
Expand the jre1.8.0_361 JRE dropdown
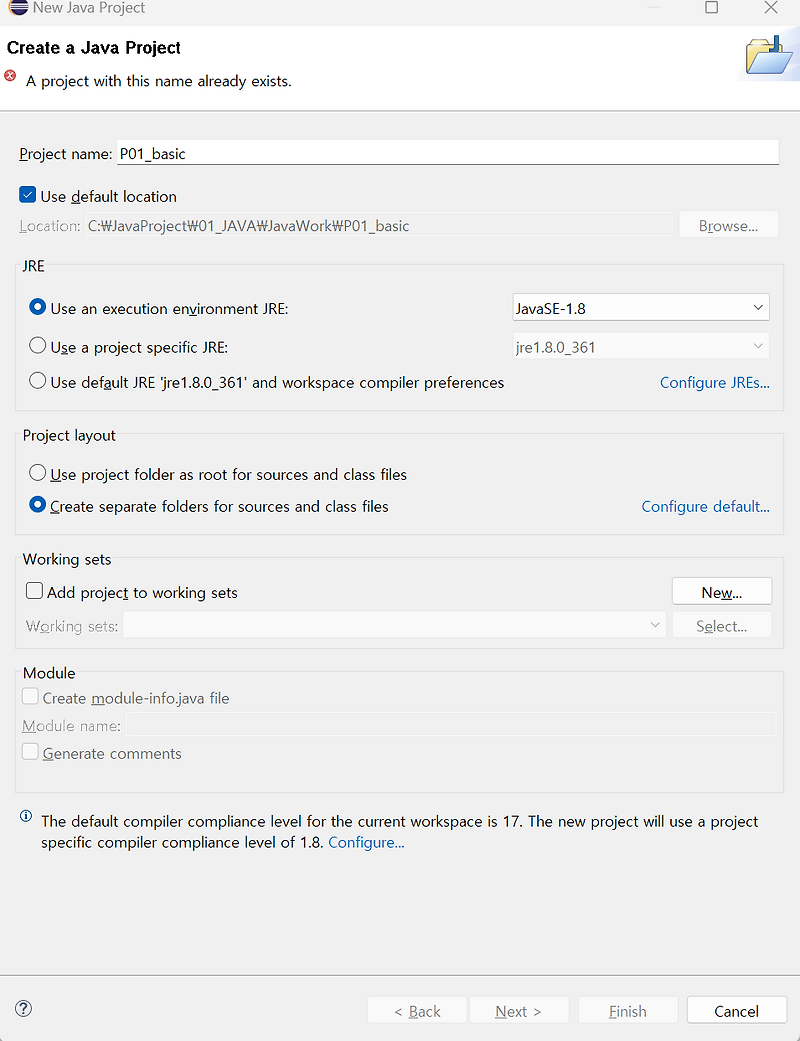coord(640,347)
